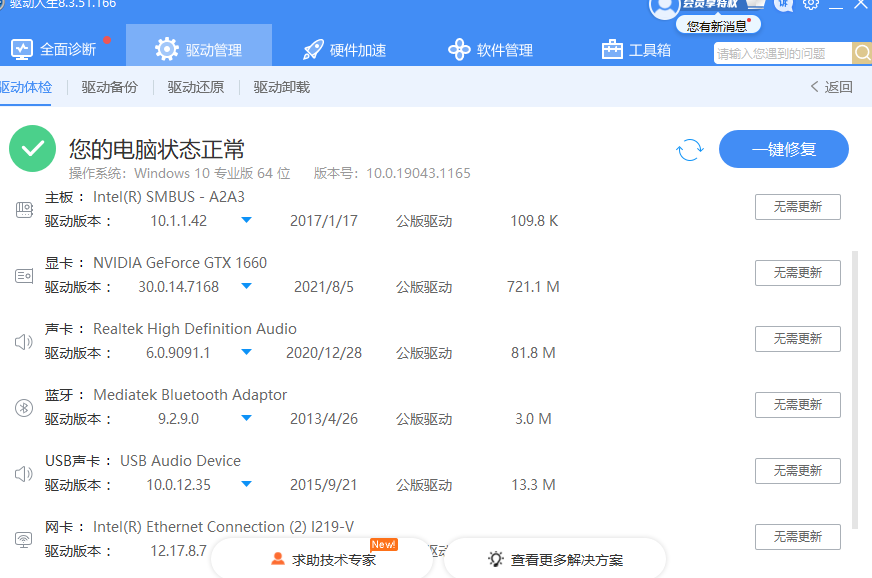Click 无需更新 for Intel Ethernet Connection
872x578 pixels.
click(x=797, y=537)
